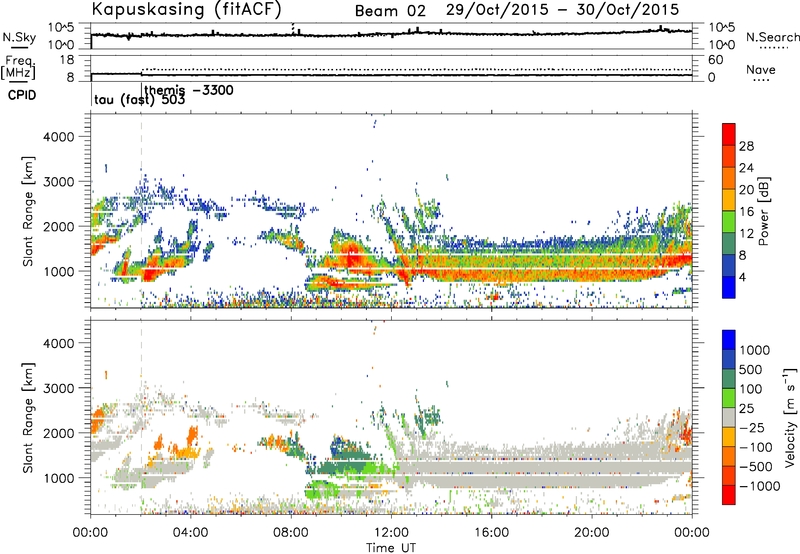Click the 'themis -3300' CPID annotation
Viewport: 800px width, 554px height.
click(189, 90)
